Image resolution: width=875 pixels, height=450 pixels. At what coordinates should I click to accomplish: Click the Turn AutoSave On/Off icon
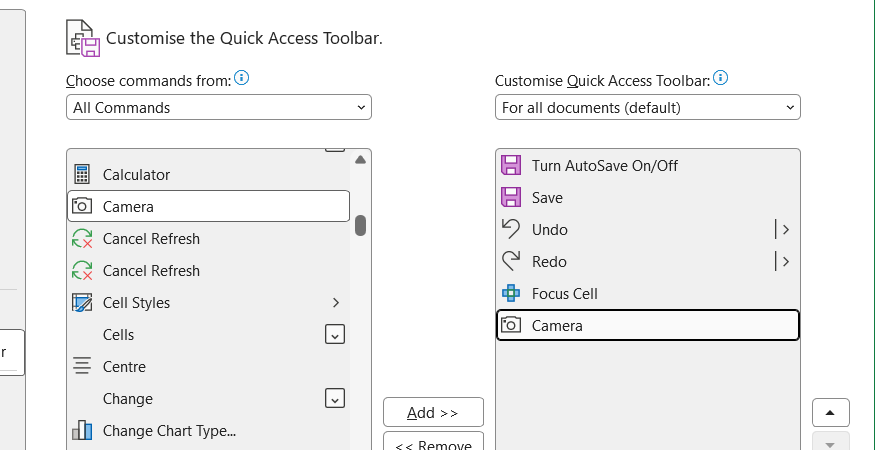click(511, 166)
